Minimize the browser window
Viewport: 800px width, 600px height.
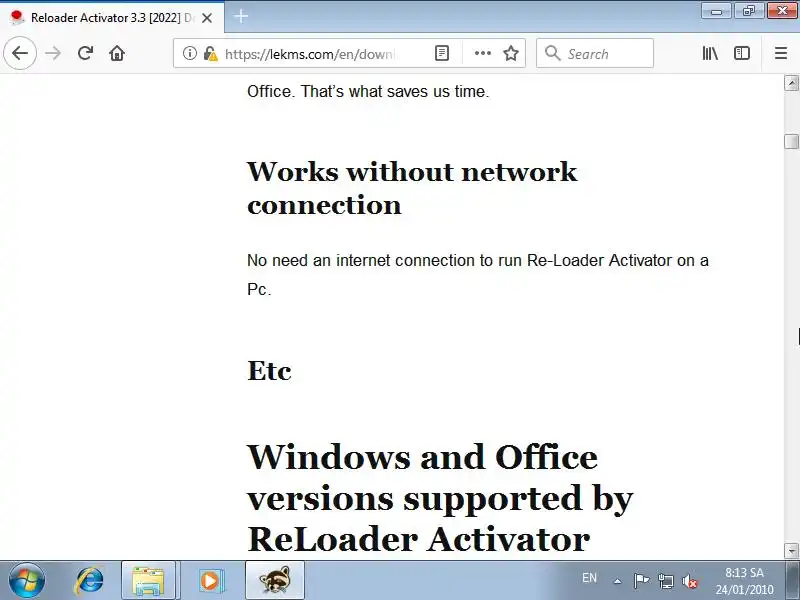tap(717, 11)
